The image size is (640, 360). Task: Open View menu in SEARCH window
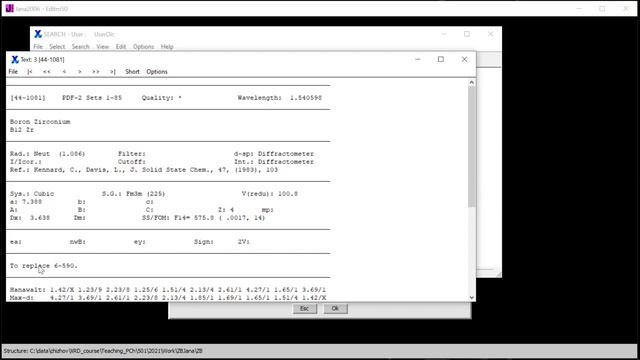tap(102, 47)
